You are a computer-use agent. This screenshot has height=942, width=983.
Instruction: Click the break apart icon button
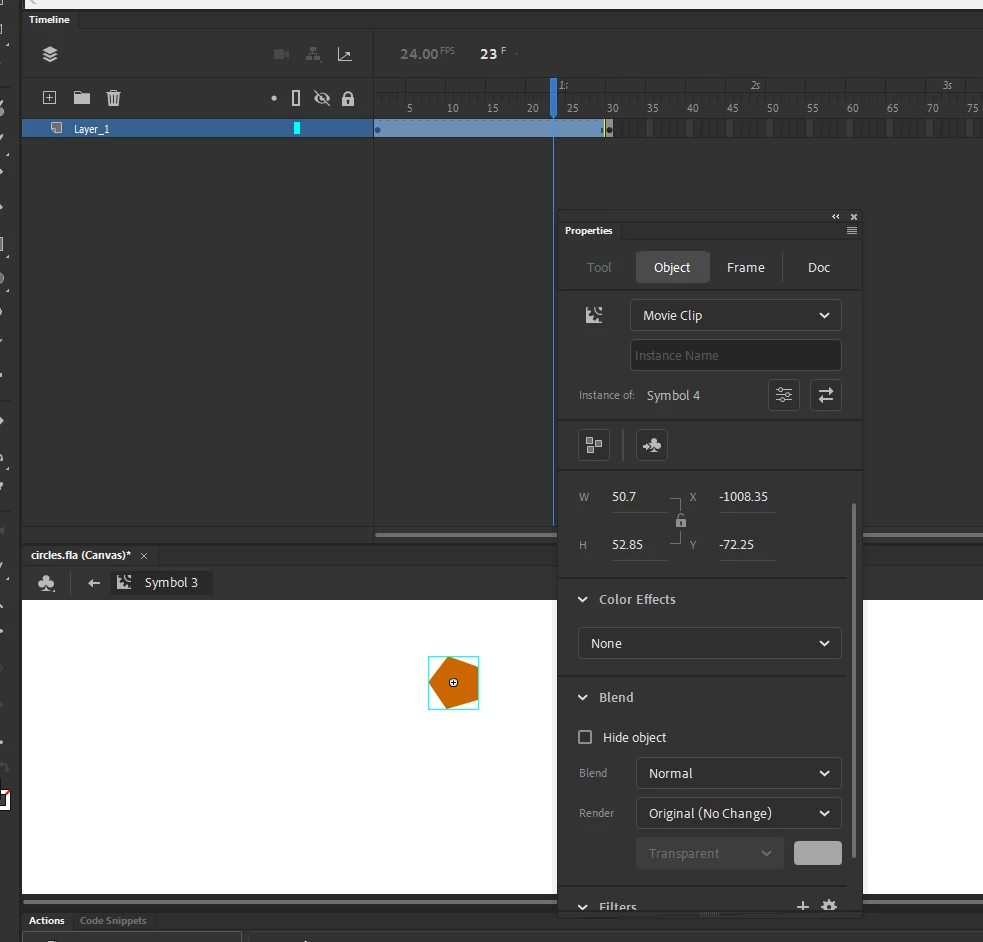pos(594,445)
